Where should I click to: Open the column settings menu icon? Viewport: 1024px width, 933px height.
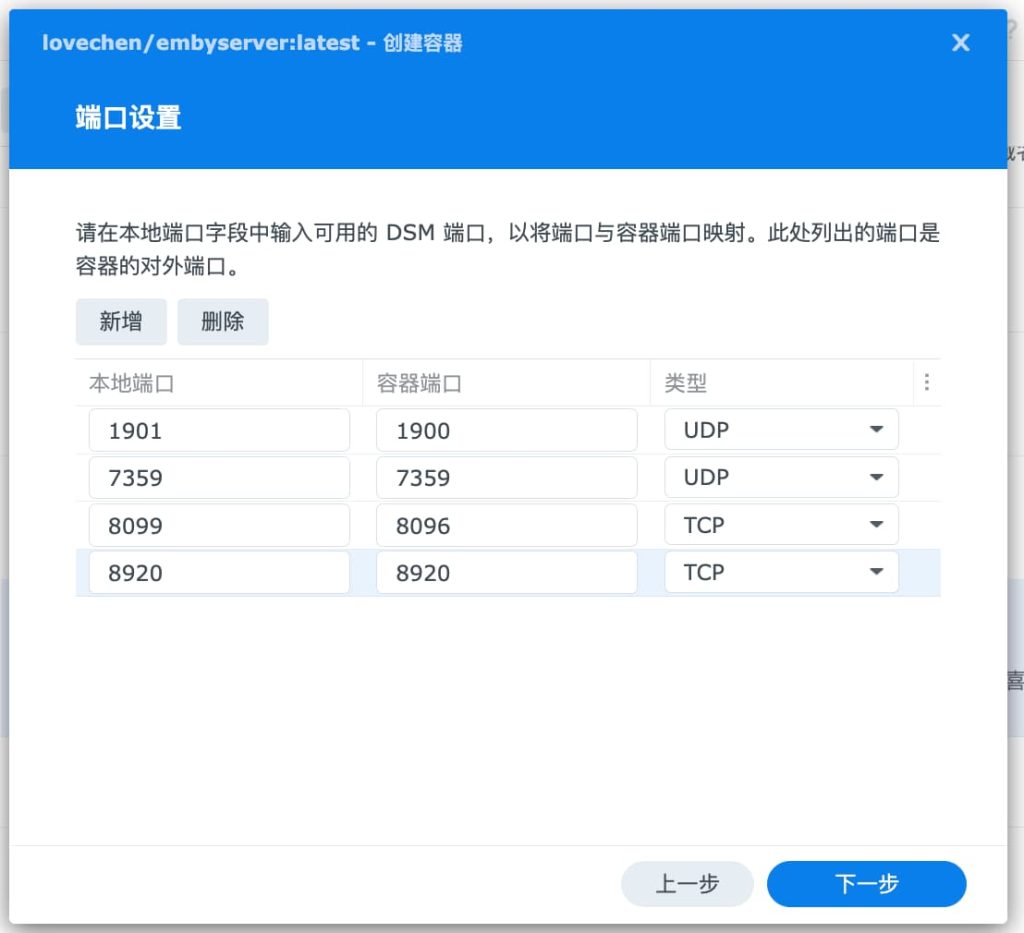pyautogui.click(x=928, y=382)
